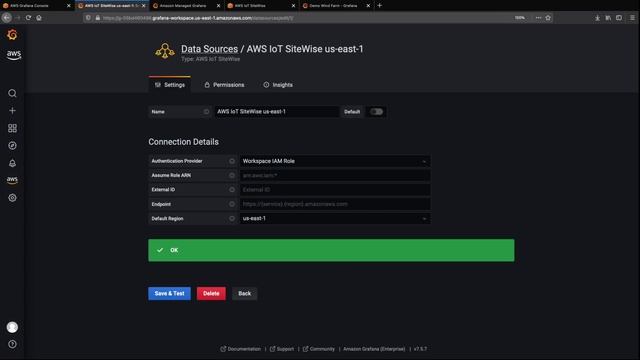Screen dimensions: 640x360
Task: Switch to Amazon Managed Grafana browser tab
Action: pos(187,5)
